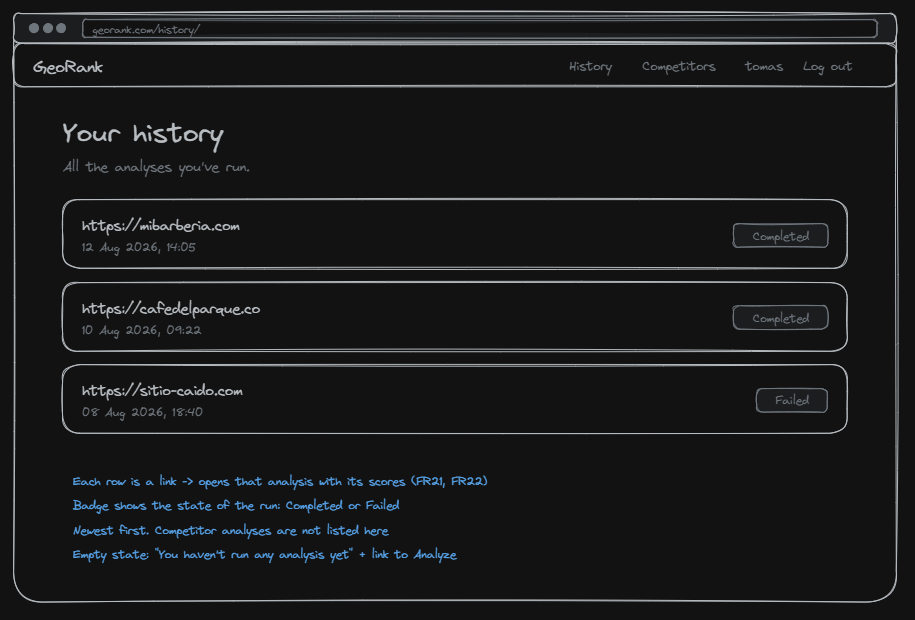This screenshot has height=620, width=915.
Task: Click the middle window control dot in mock browser
Action: tap(48, 28)
